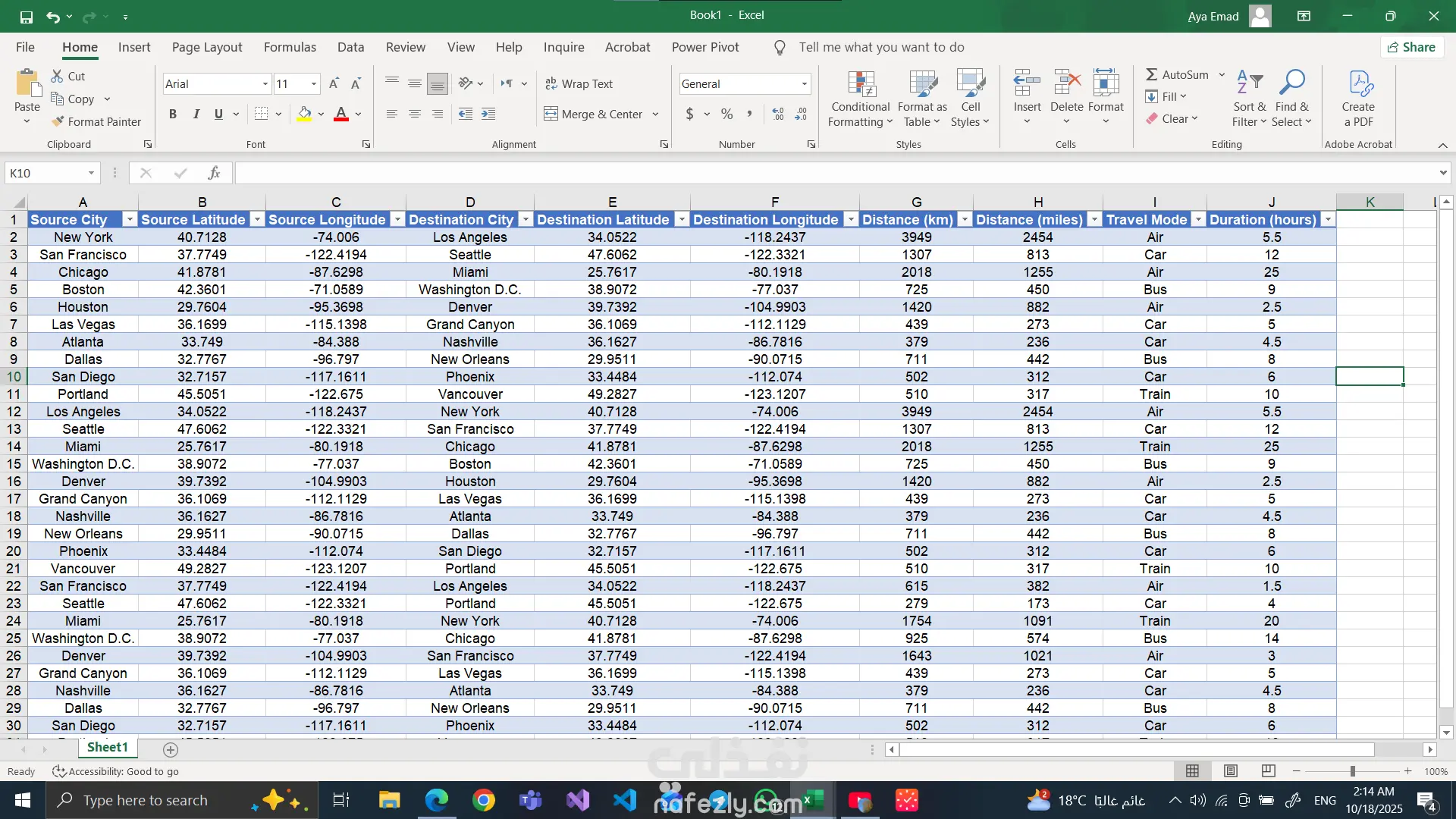
Task: Add a new sheet with plus button
Action: click(x=171, y=749)
